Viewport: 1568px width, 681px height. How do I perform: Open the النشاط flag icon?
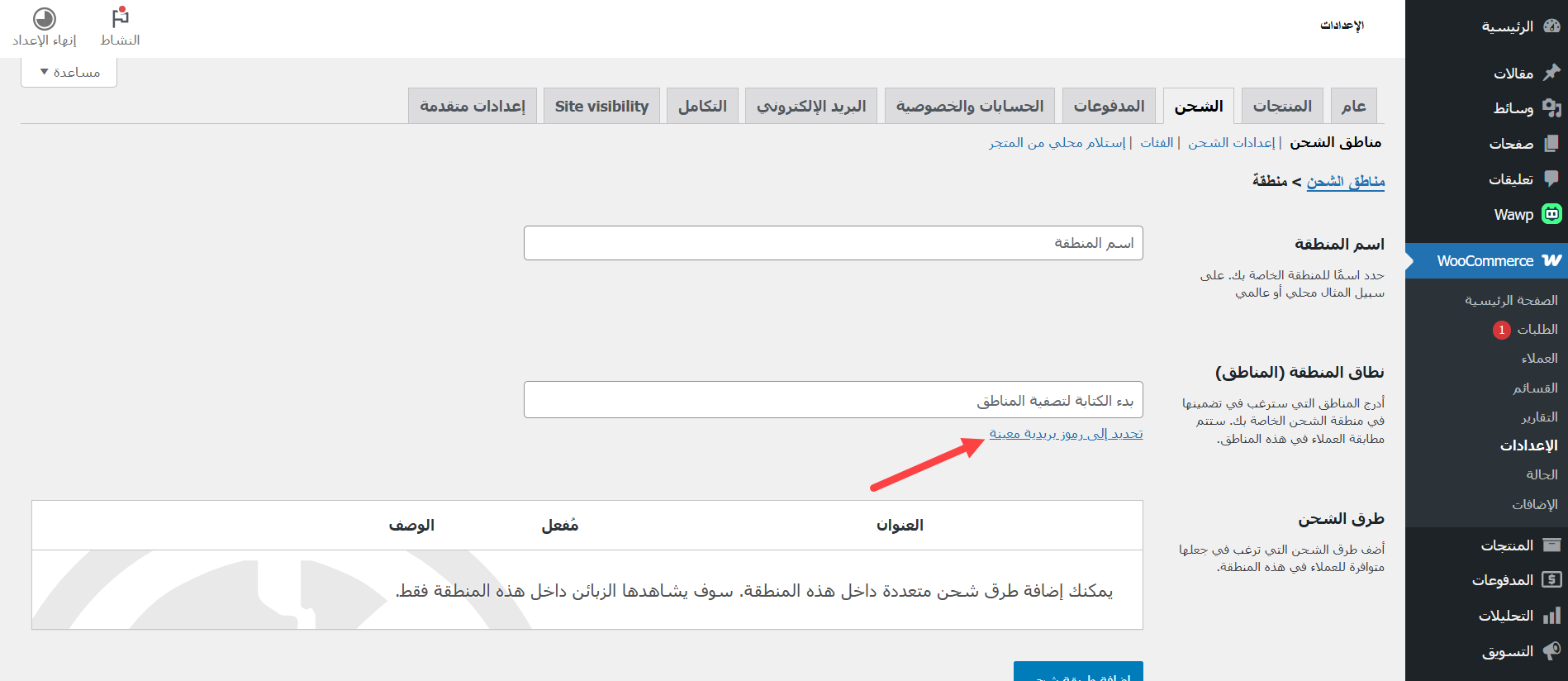(121, 17)
